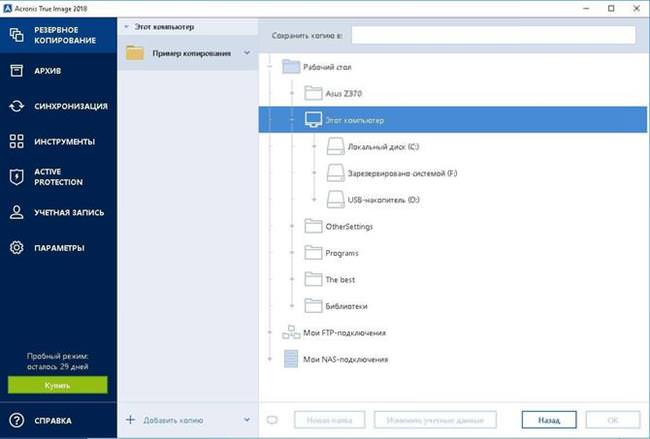Expand the OtherSettings tree node
The image size is (650, 439).
point(292,226)
